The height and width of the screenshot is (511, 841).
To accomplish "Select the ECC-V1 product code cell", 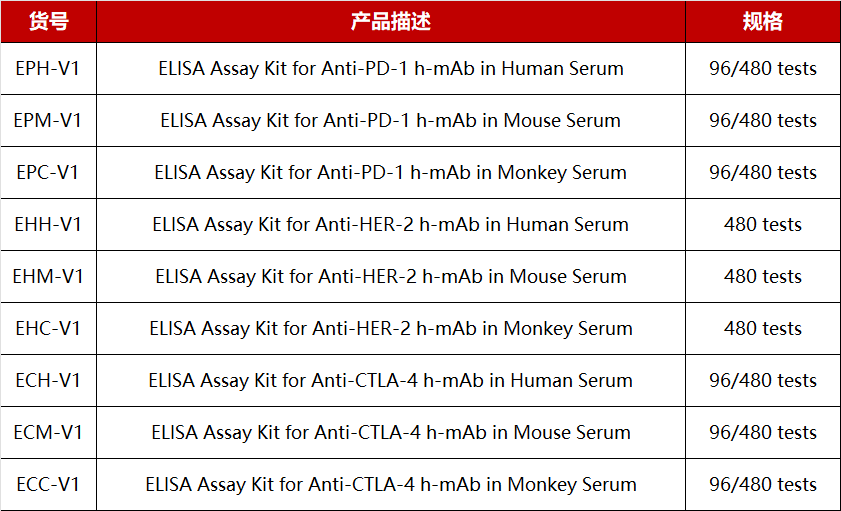I will (x=48, y=485).
